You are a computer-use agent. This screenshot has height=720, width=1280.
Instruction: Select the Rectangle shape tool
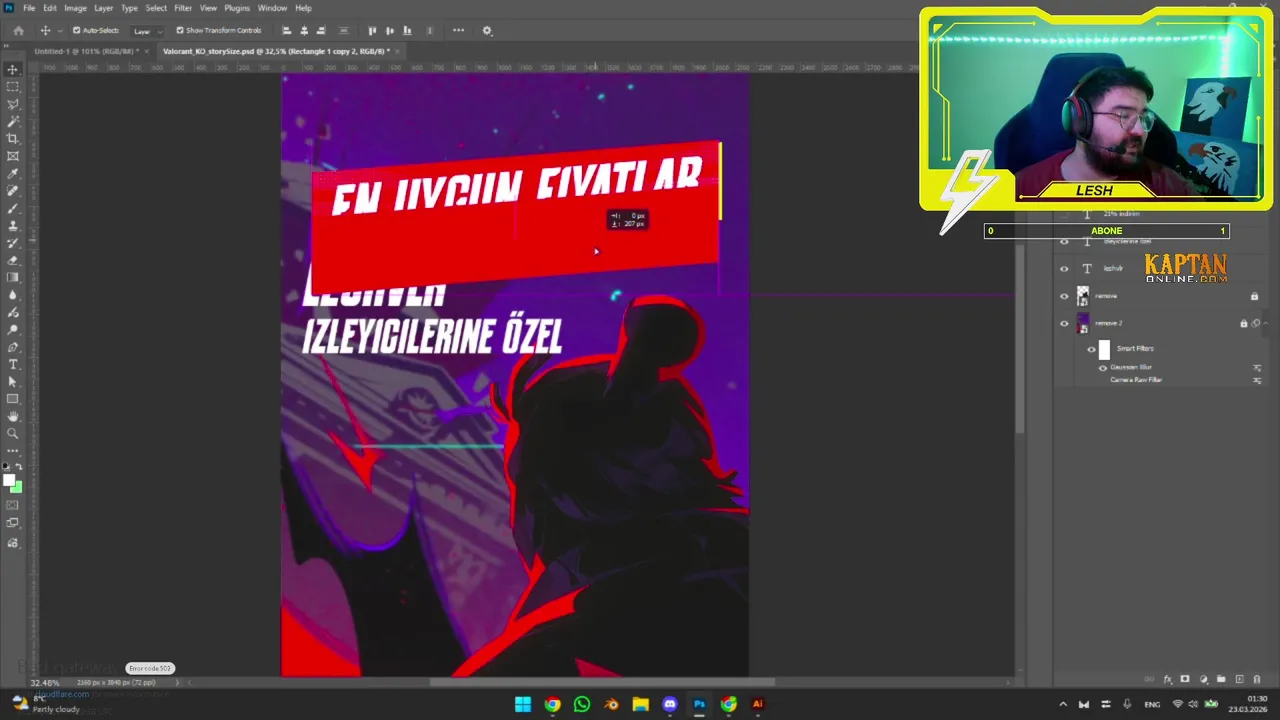pyautogui.click(x=13, y=399)
